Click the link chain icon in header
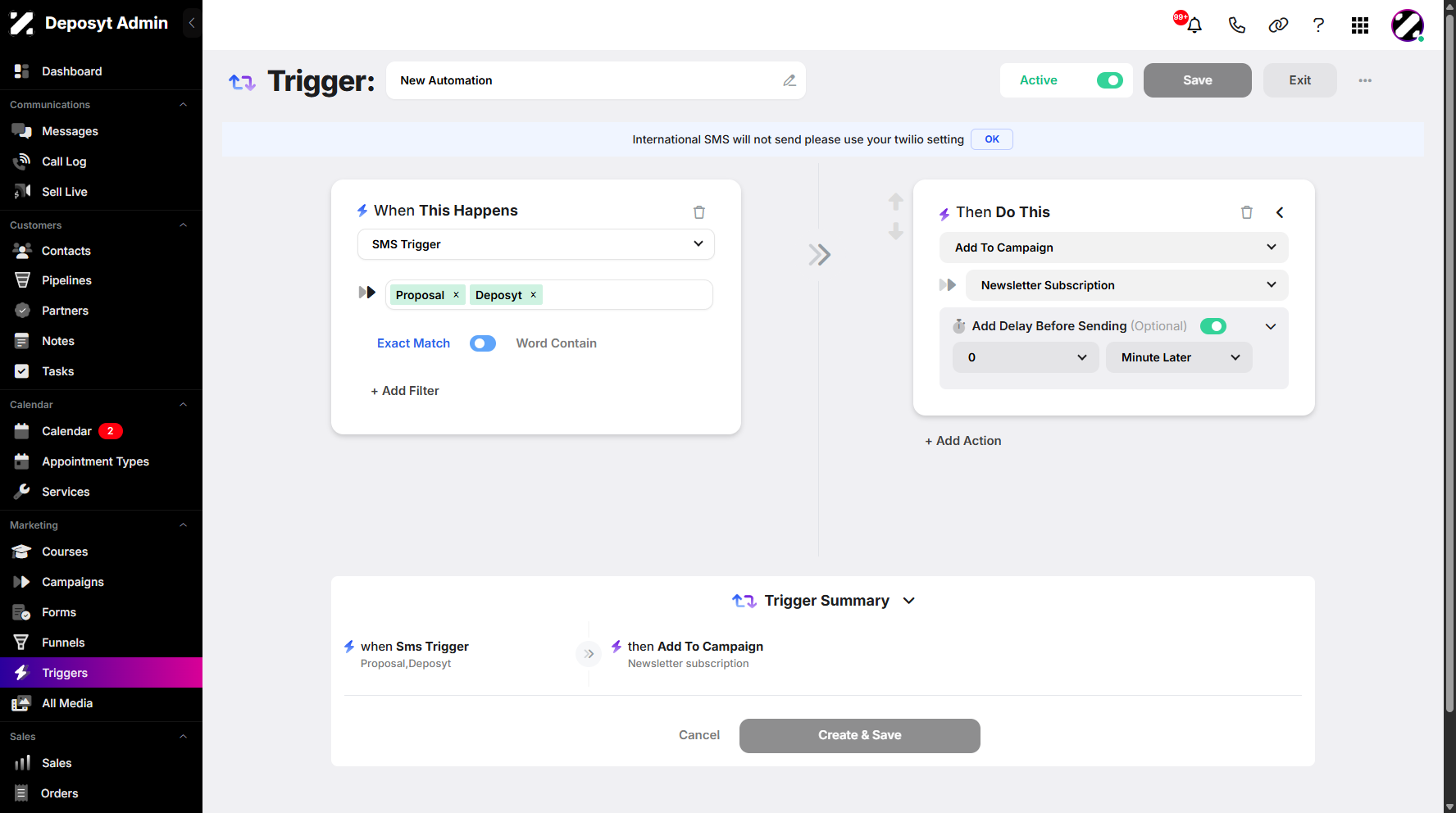 [x=1278, y=25]
